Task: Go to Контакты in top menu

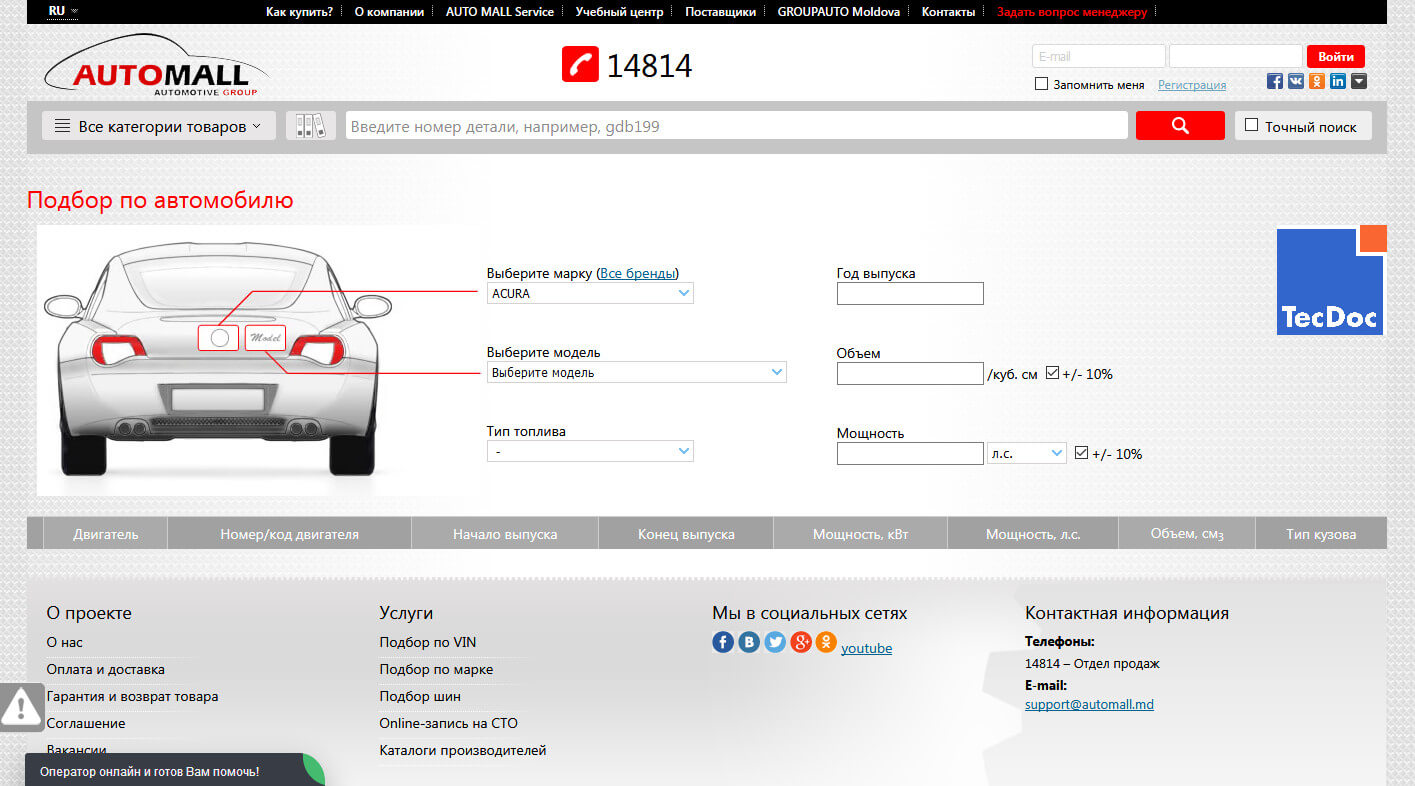Action: [947, 12]
